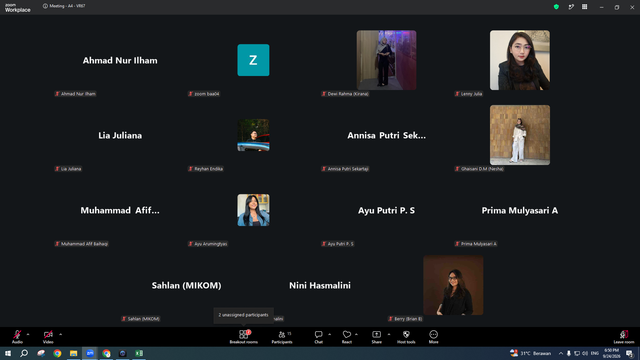Expand the chat options arrow
640x360 pixels.
pos(329,334)
